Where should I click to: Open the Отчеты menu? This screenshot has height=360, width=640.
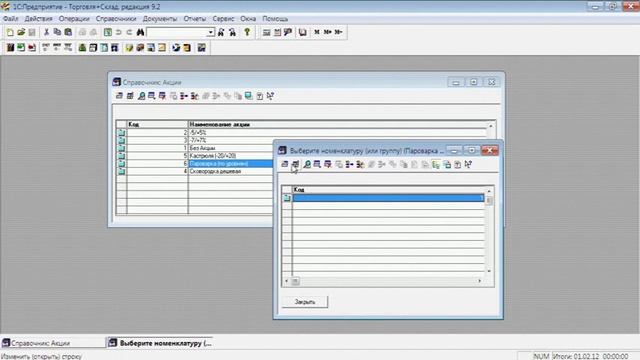(195, 19)
